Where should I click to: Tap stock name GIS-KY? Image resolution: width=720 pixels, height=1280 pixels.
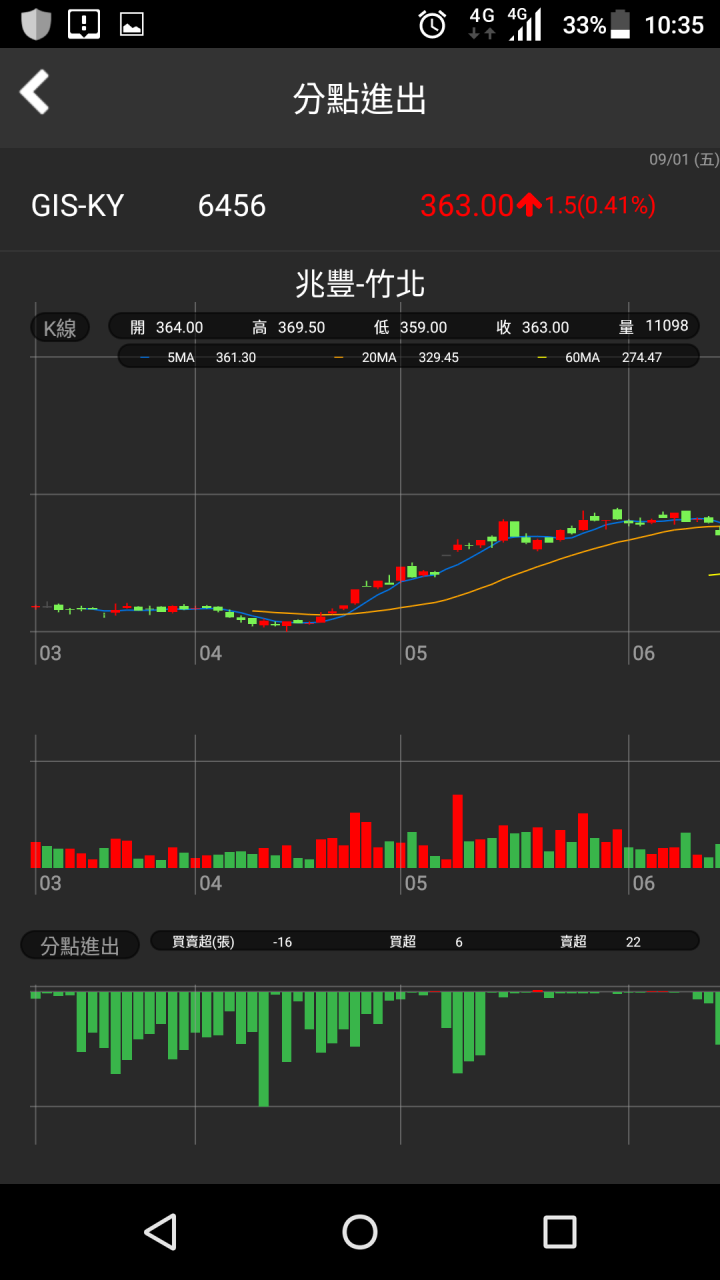point(77,205)
